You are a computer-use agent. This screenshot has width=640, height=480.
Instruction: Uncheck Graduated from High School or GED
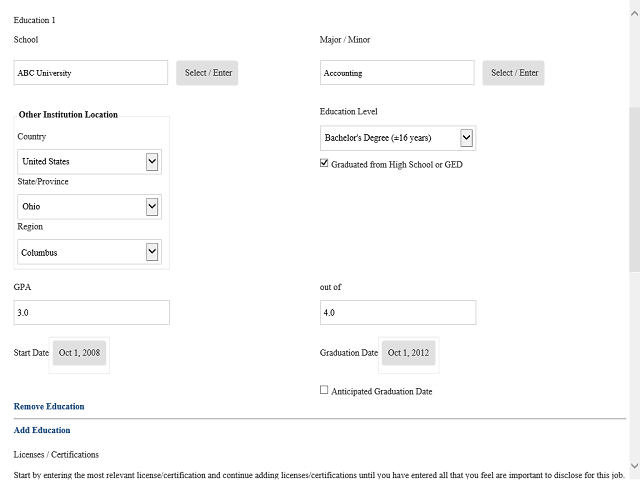324,163
